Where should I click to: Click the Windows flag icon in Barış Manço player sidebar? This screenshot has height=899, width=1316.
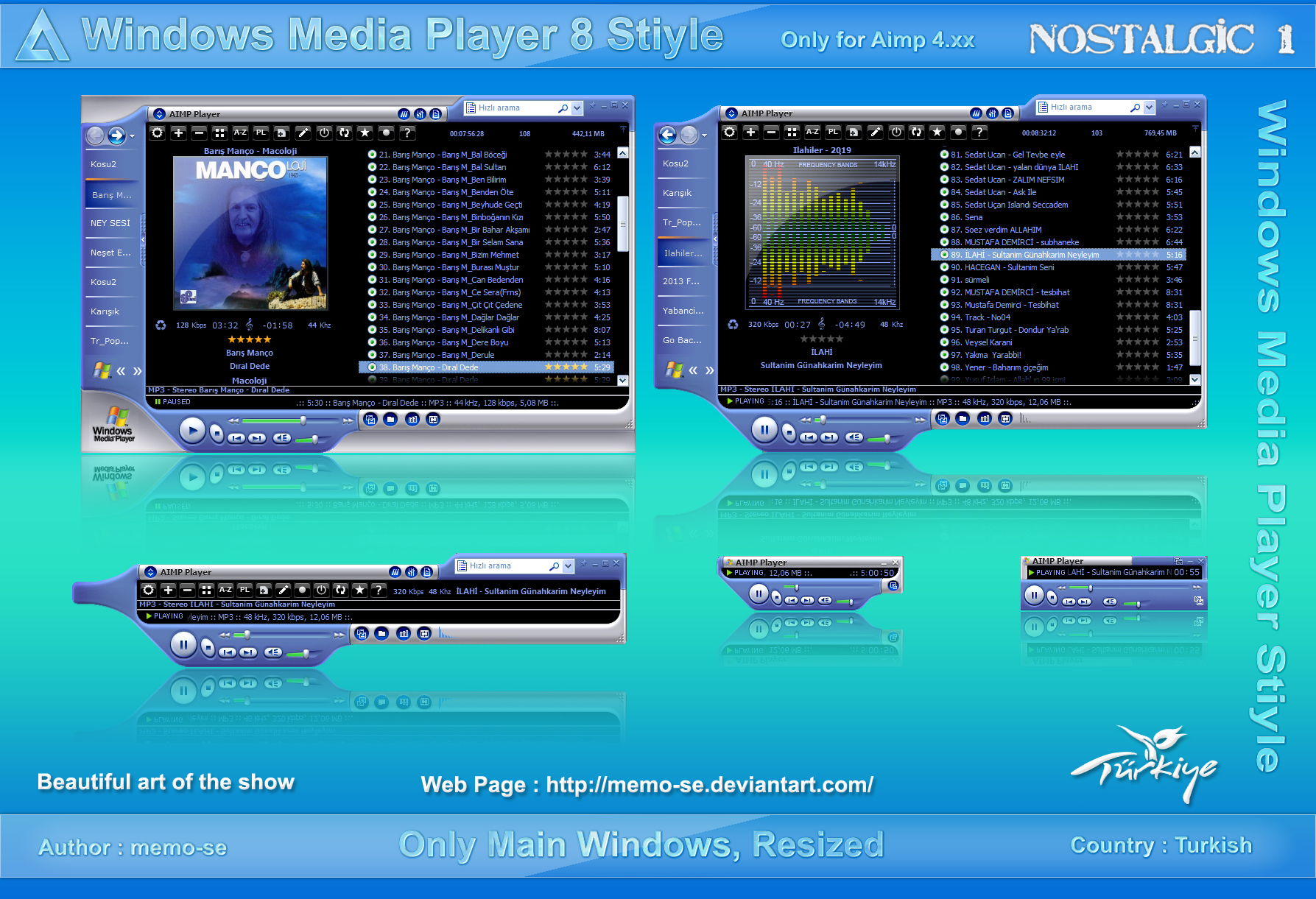[x=102, y=370]
